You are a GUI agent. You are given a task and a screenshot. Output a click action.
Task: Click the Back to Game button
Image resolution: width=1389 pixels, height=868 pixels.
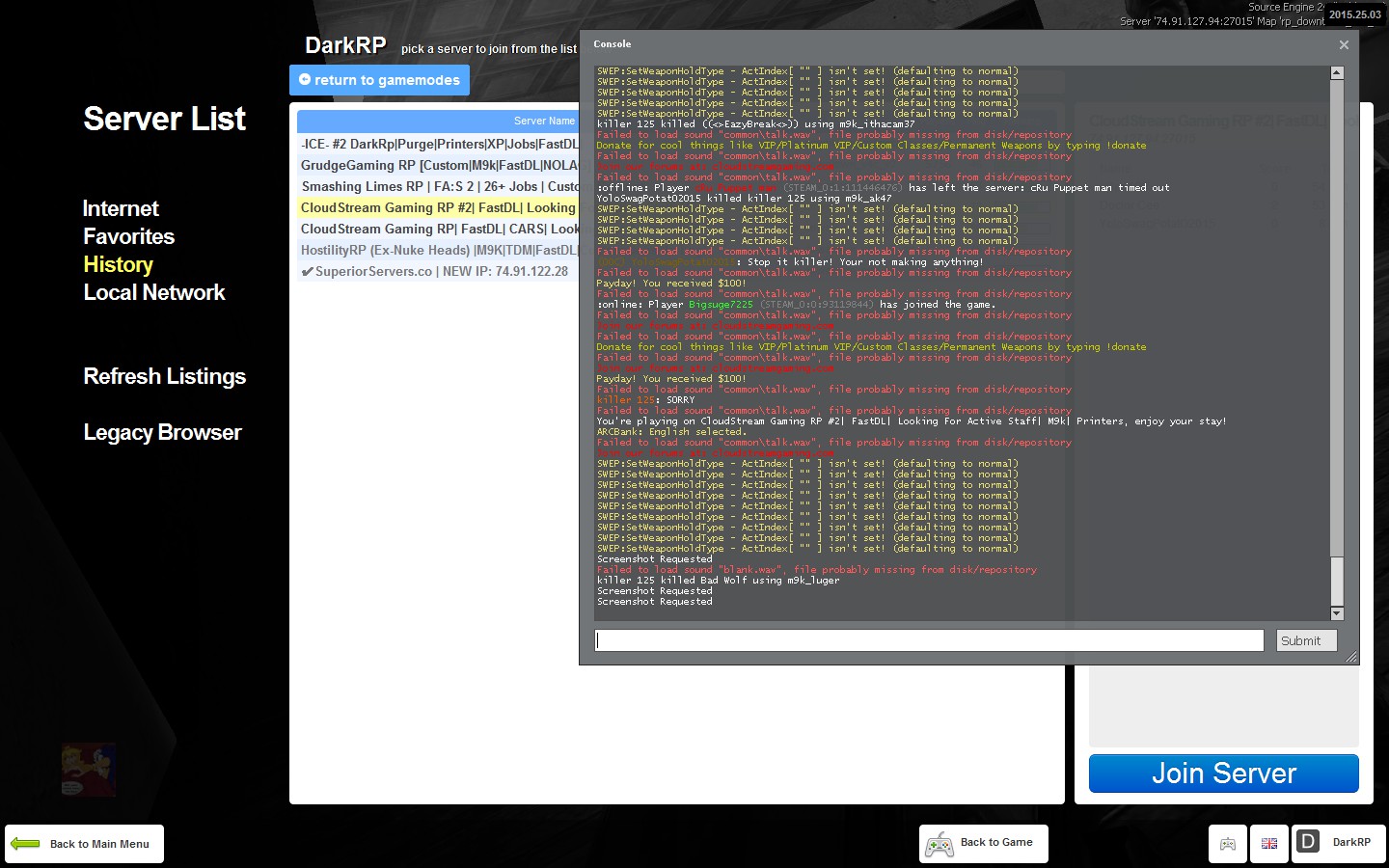click(983, 844)
